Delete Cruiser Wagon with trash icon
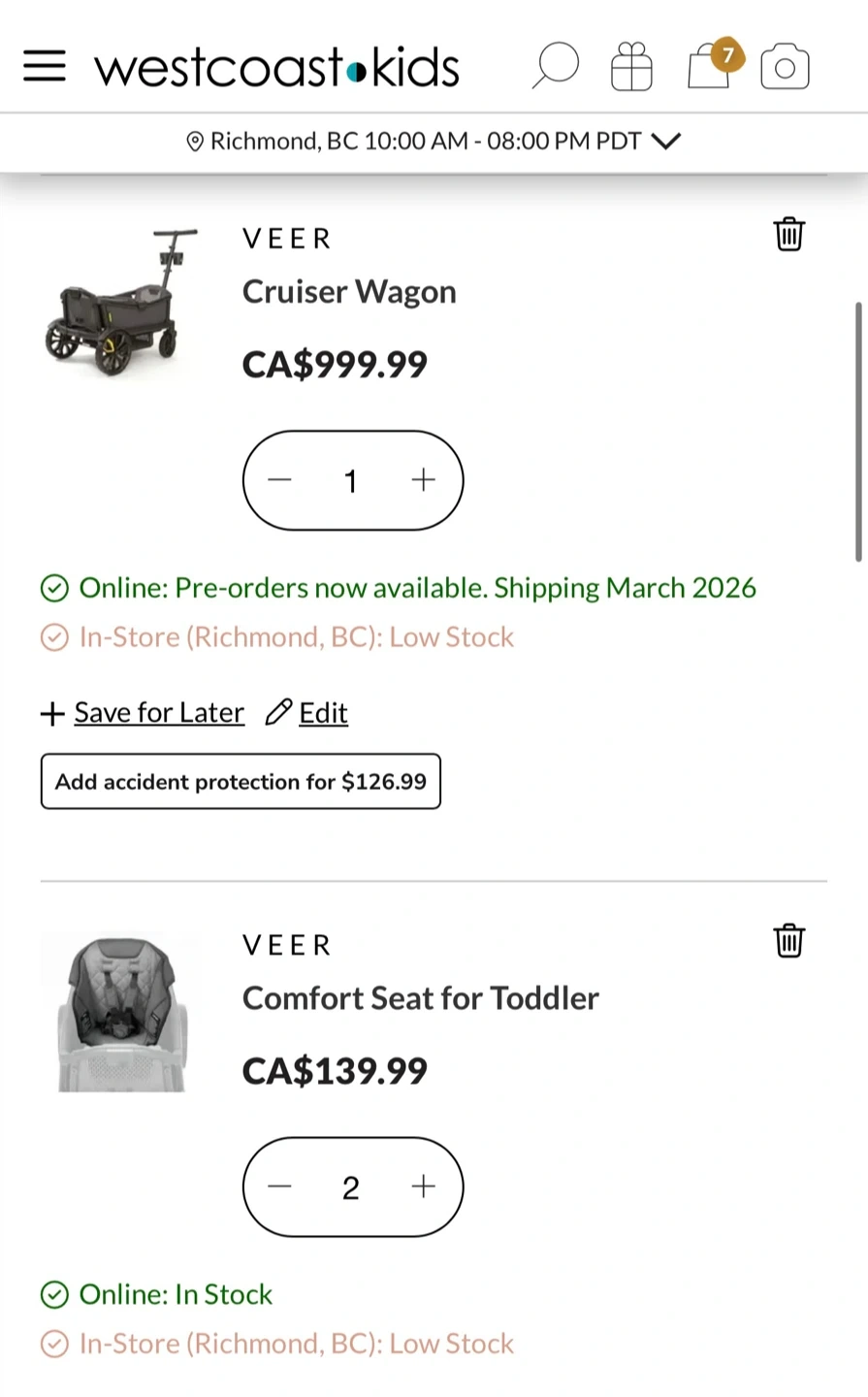Image resolution: width=868 pixels, height=1397 pixels. 788,235
